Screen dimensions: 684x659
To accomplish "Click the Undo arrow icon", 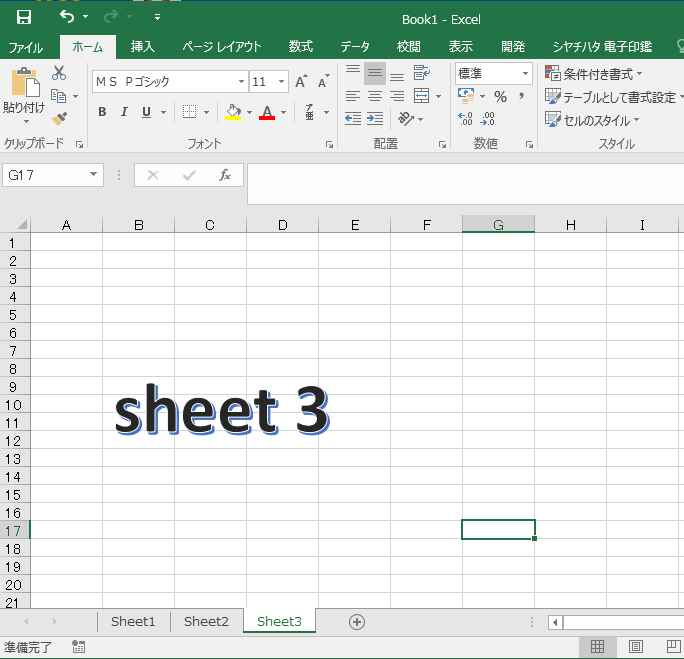I will (x=67, y=17).
